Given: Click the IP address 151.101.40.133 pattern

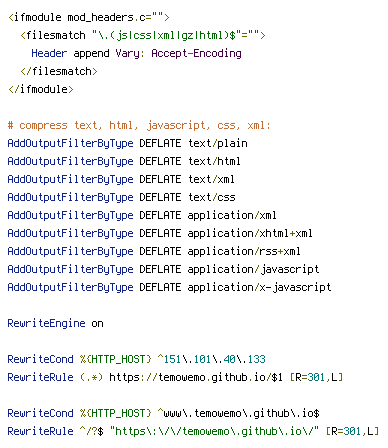Looking at the screenshot, I should pos(211,359).
